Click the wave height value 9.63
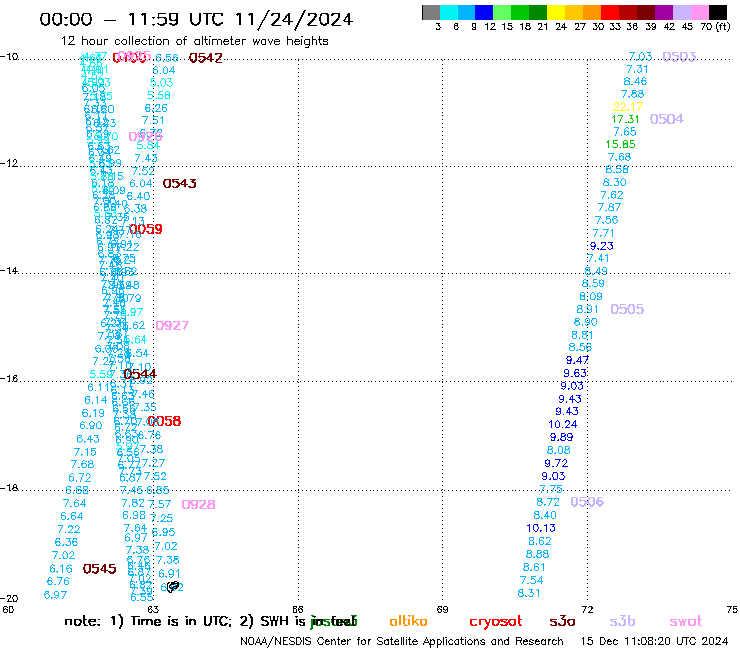The image size is (740, 650). click(x=575, y=373)
